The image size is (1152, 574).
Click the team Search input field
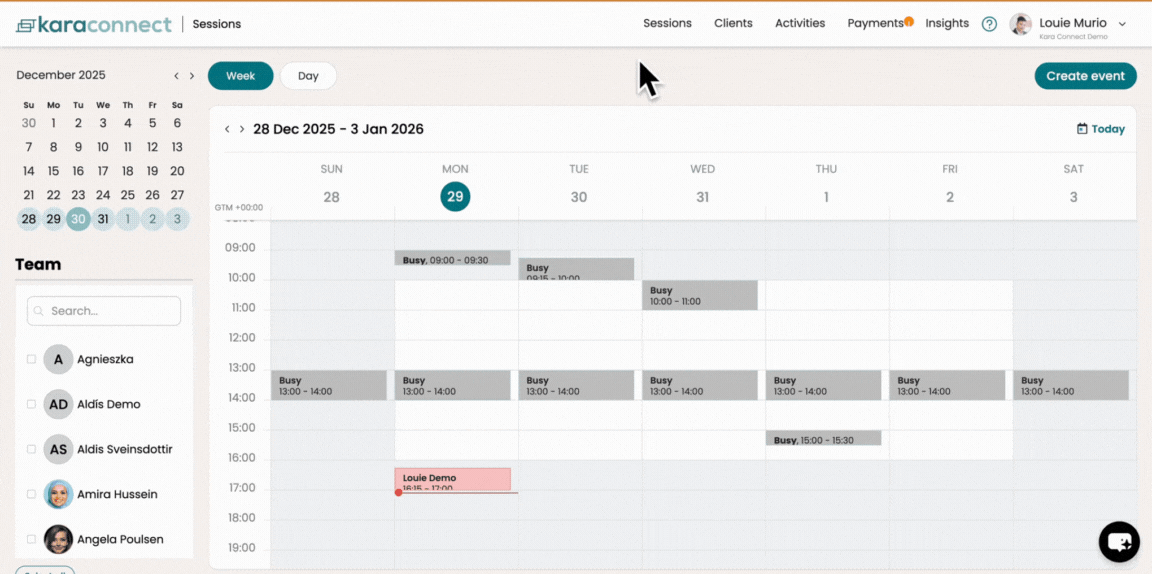click(104, 311)
